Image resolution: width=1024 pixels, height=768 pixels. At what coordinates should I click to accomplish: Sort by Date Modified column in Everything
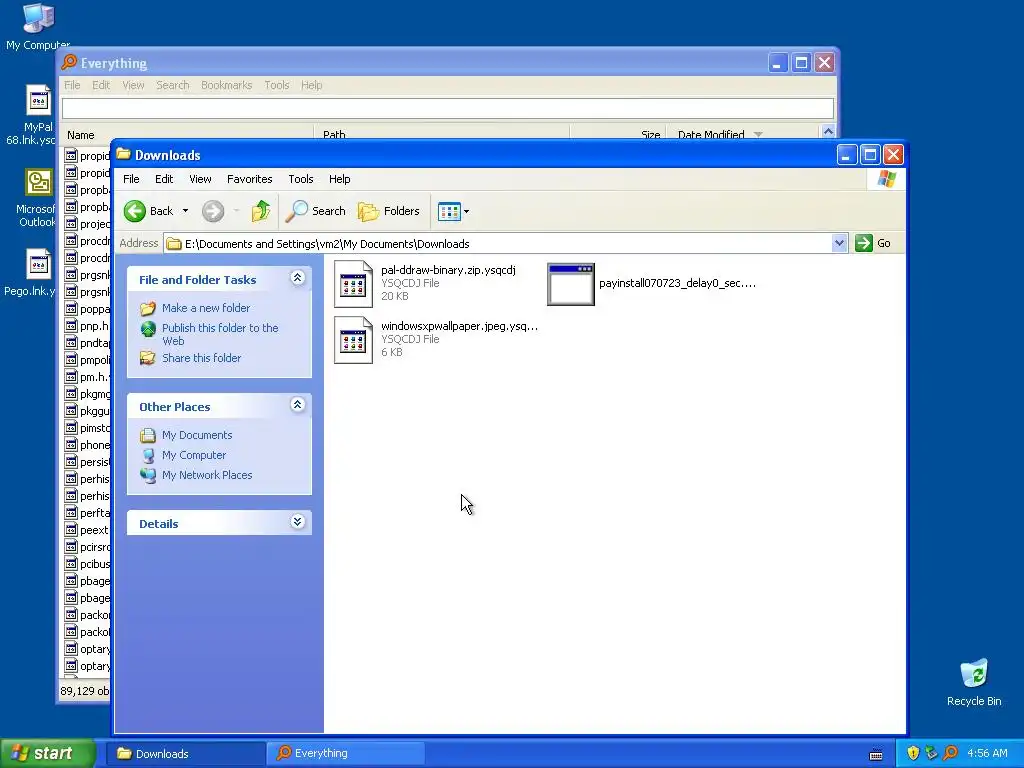[x=742, y=133]
